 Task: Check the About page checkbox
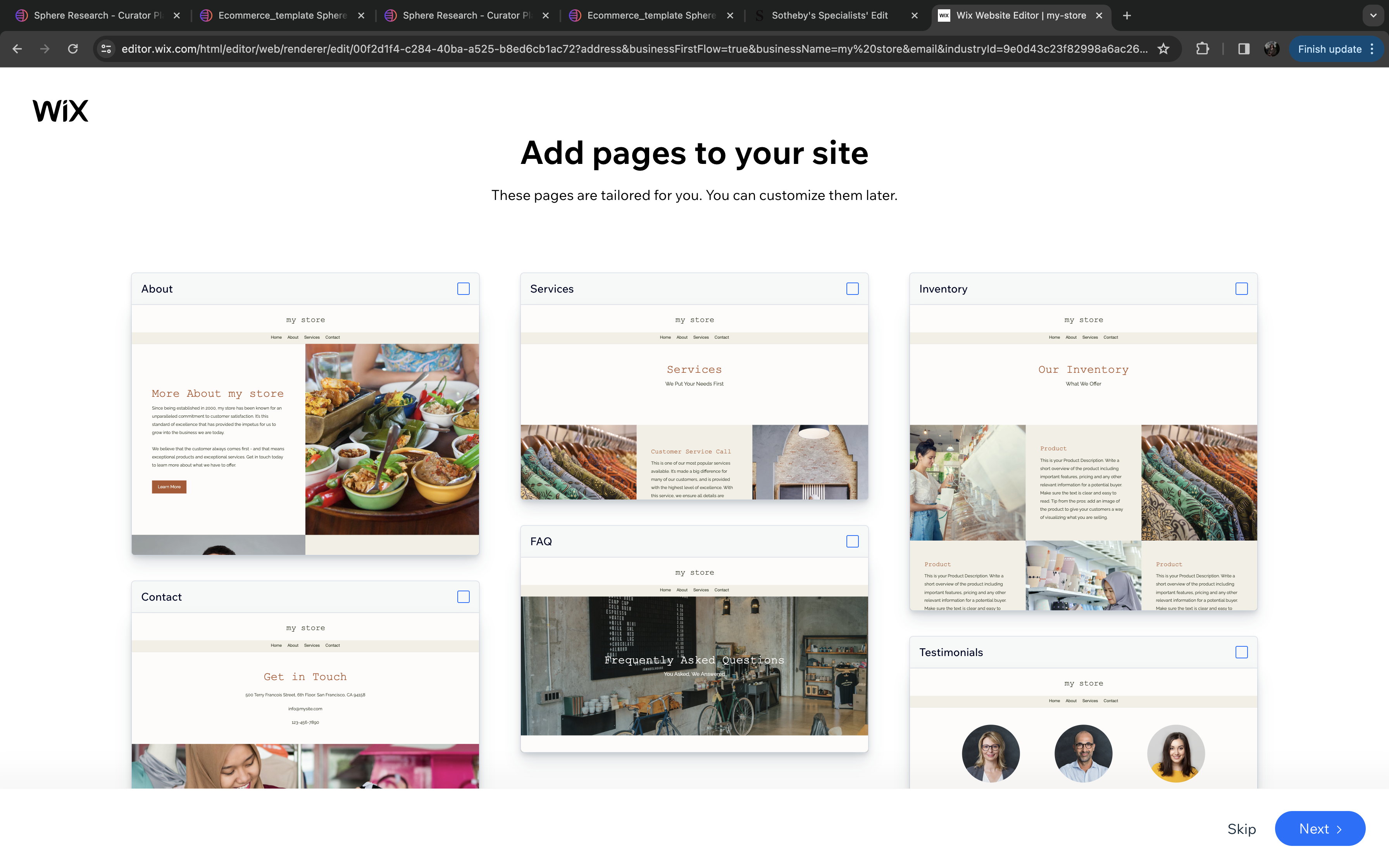coord(463,289)
